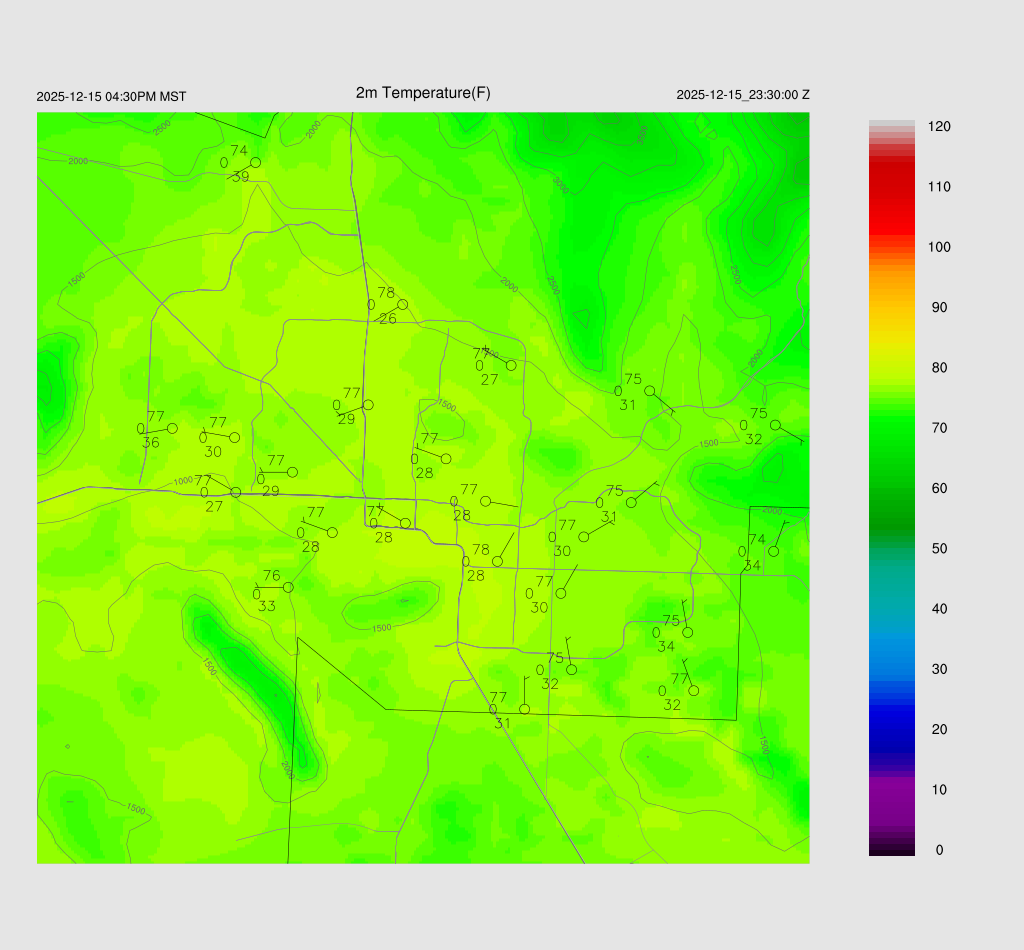Viewport: 1024px width, 950px height.
Task: Pick the teal band near 50 on colorbar
Action: (x=891, y=549)
